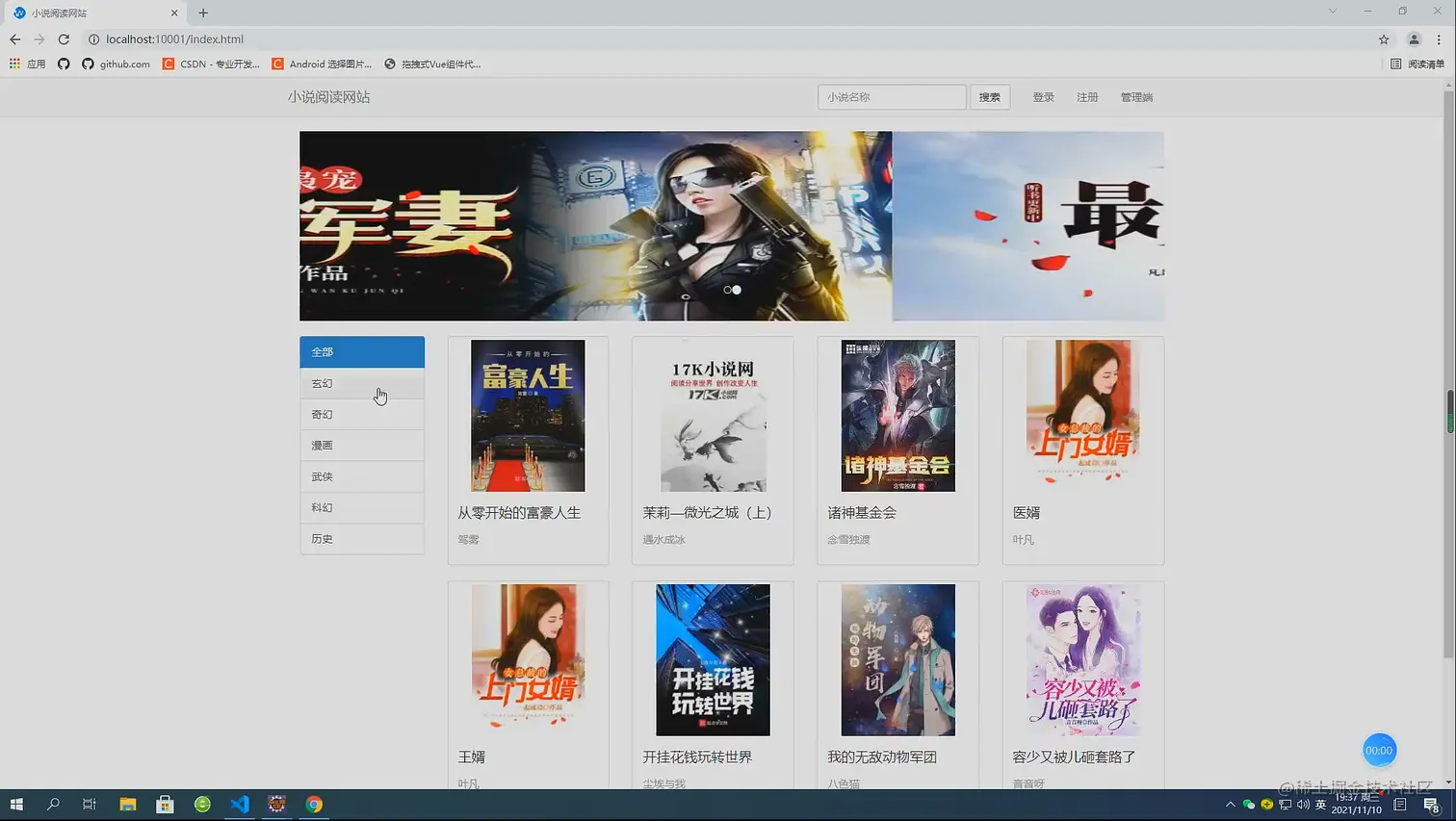Select the second carousel indicator dot
The width and height of the screenshot is (1456, 821).
point(737,290)
